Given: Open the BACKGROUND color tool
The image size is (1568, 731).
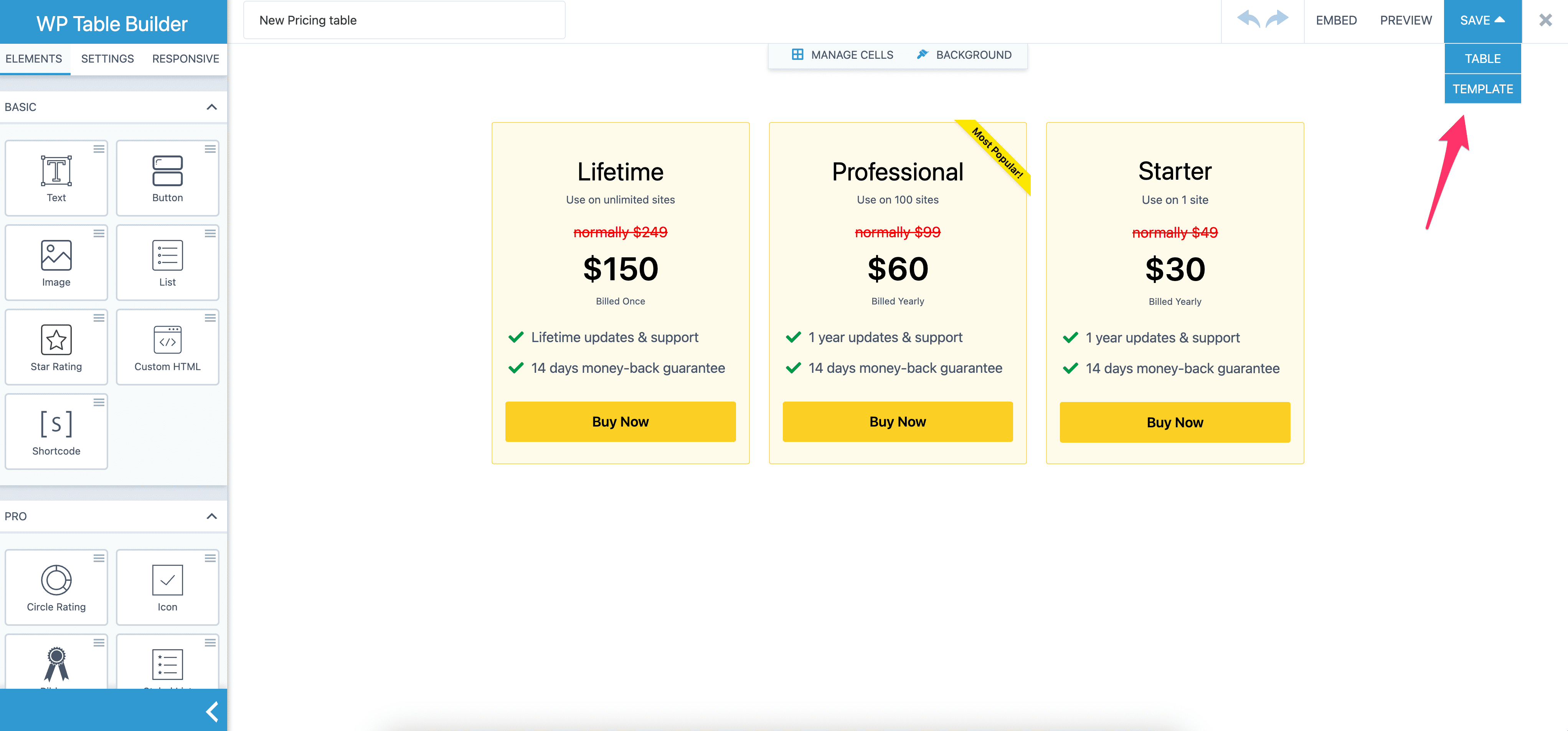Looking at the screenshot, I should click(964, 55).
